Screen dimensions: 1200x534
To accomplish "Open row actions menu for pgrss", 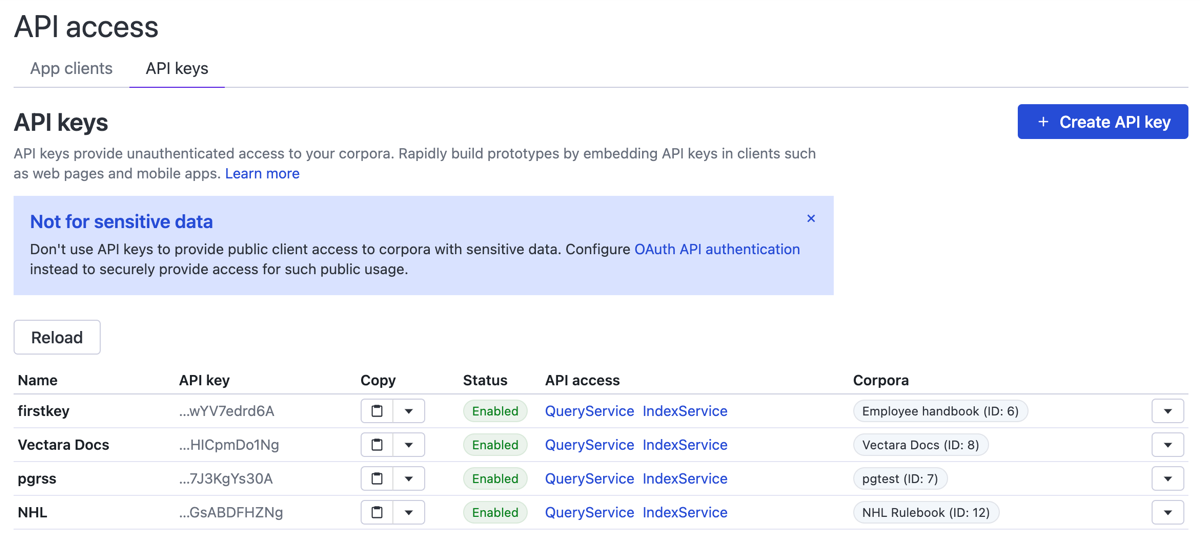I will 1167,479.
